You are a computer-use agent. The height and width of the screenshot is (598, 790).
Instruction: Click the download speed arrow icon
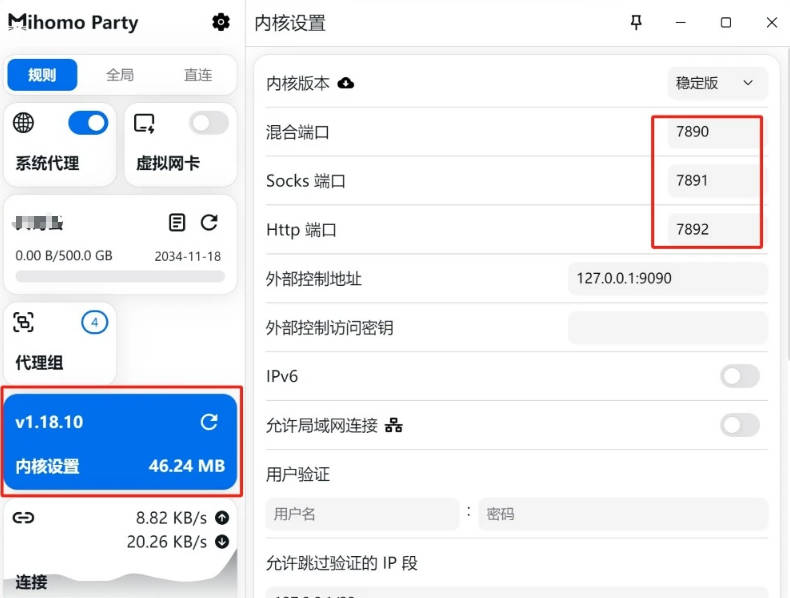(x=222, y=542)
